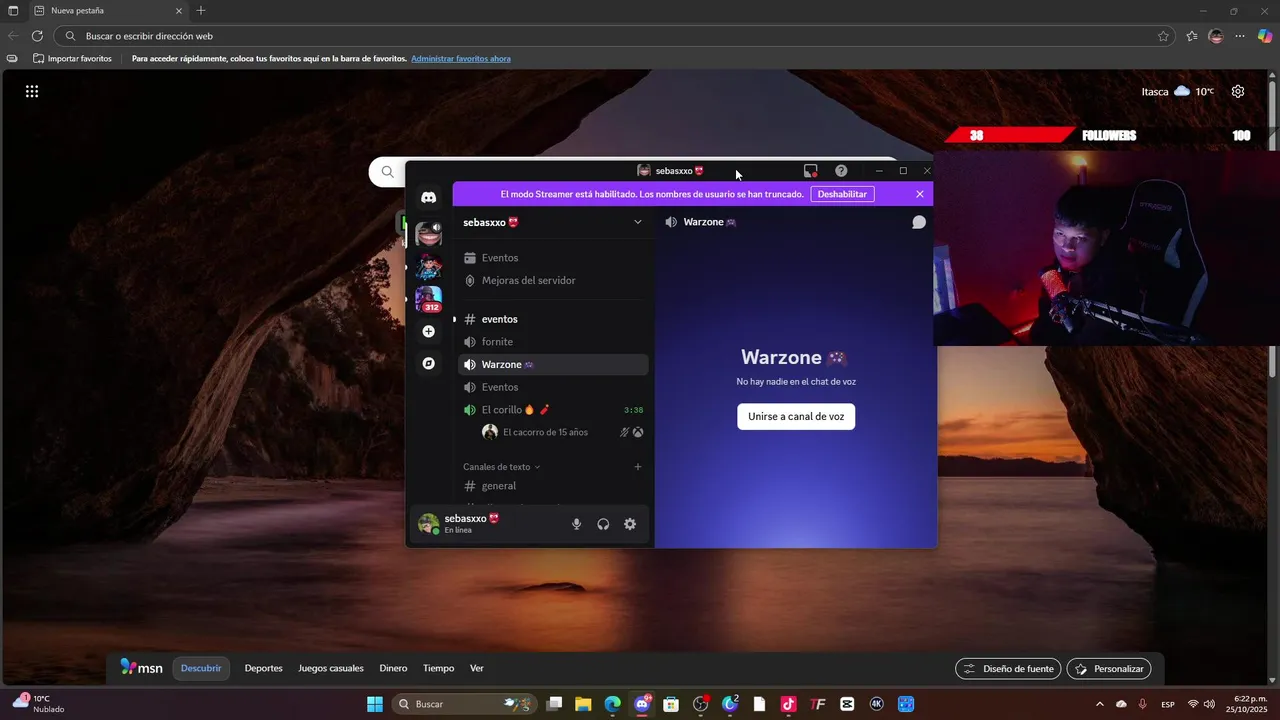Open the apps grid launcher on new tab

point(32,91)
